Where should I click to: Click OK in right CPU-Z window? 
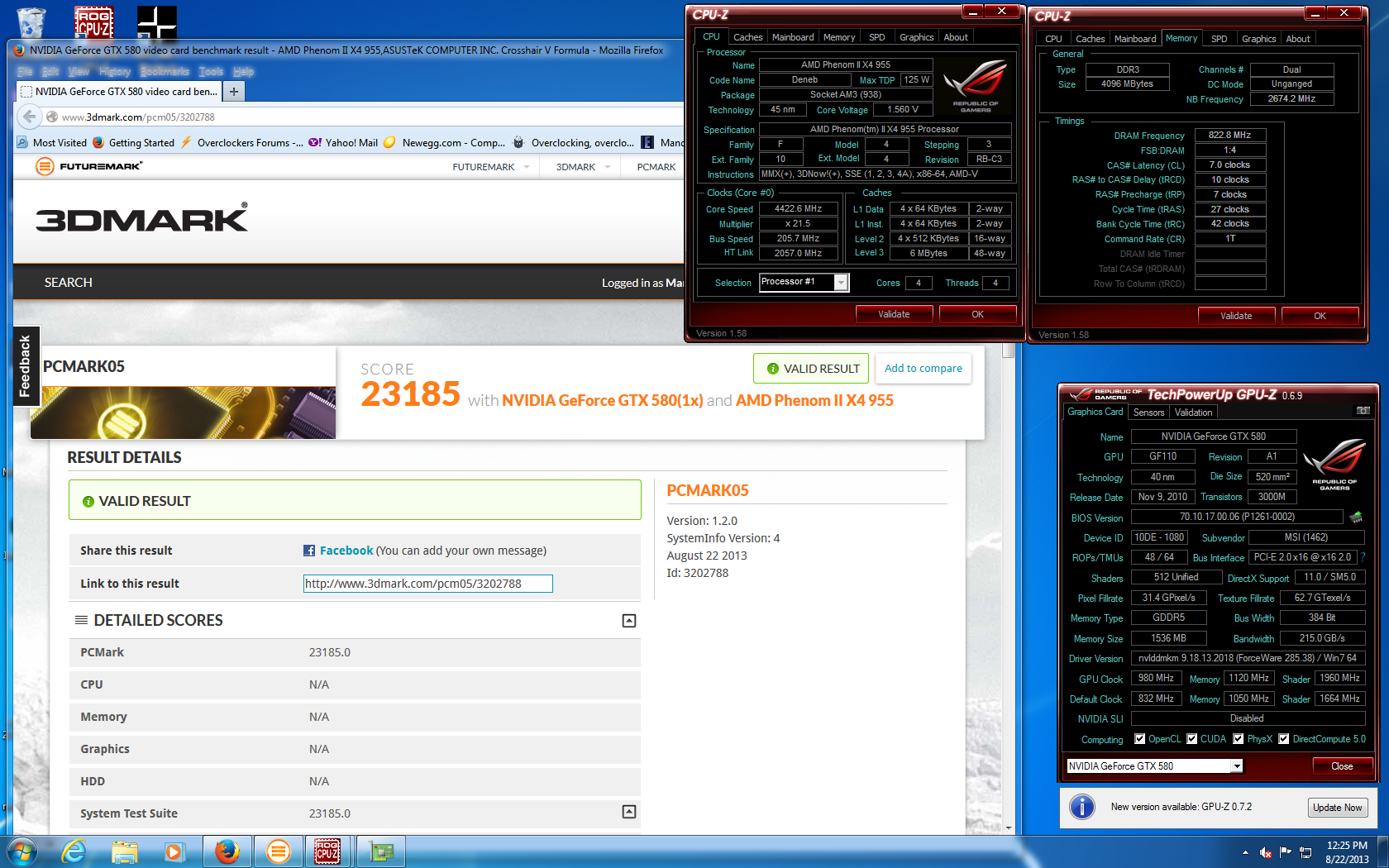coord(1320,316)
